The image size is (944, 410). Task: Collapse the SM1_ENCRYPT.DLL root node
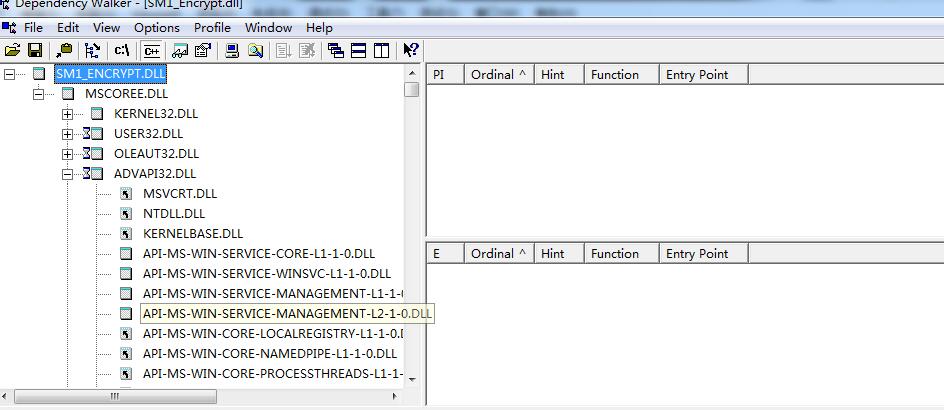(x=10, y=73)
